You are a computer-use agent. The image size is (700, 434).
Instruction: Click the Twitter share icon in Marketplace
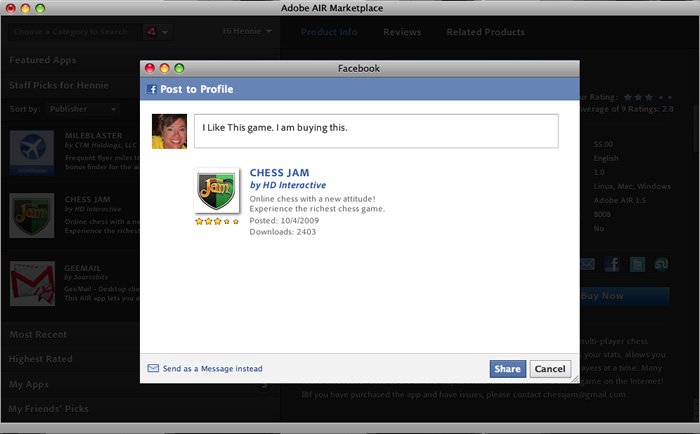[x=638, y=264]
